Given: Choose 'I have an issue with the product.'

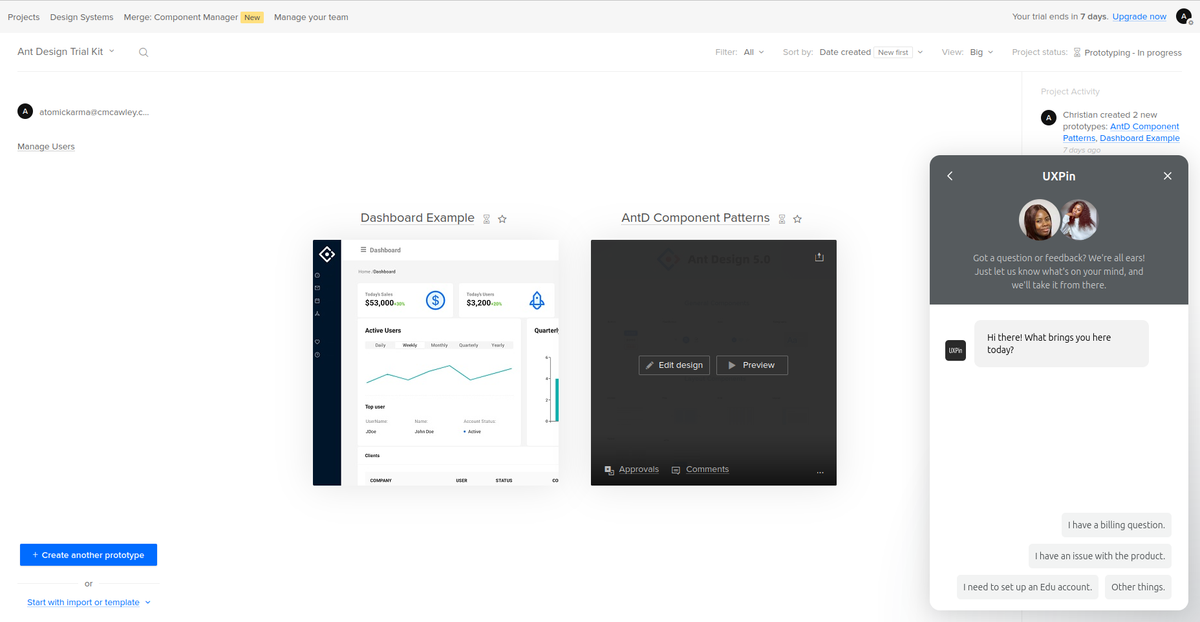Looking at the screenshot, I should pyautogui.click(x=1100, y=556).
